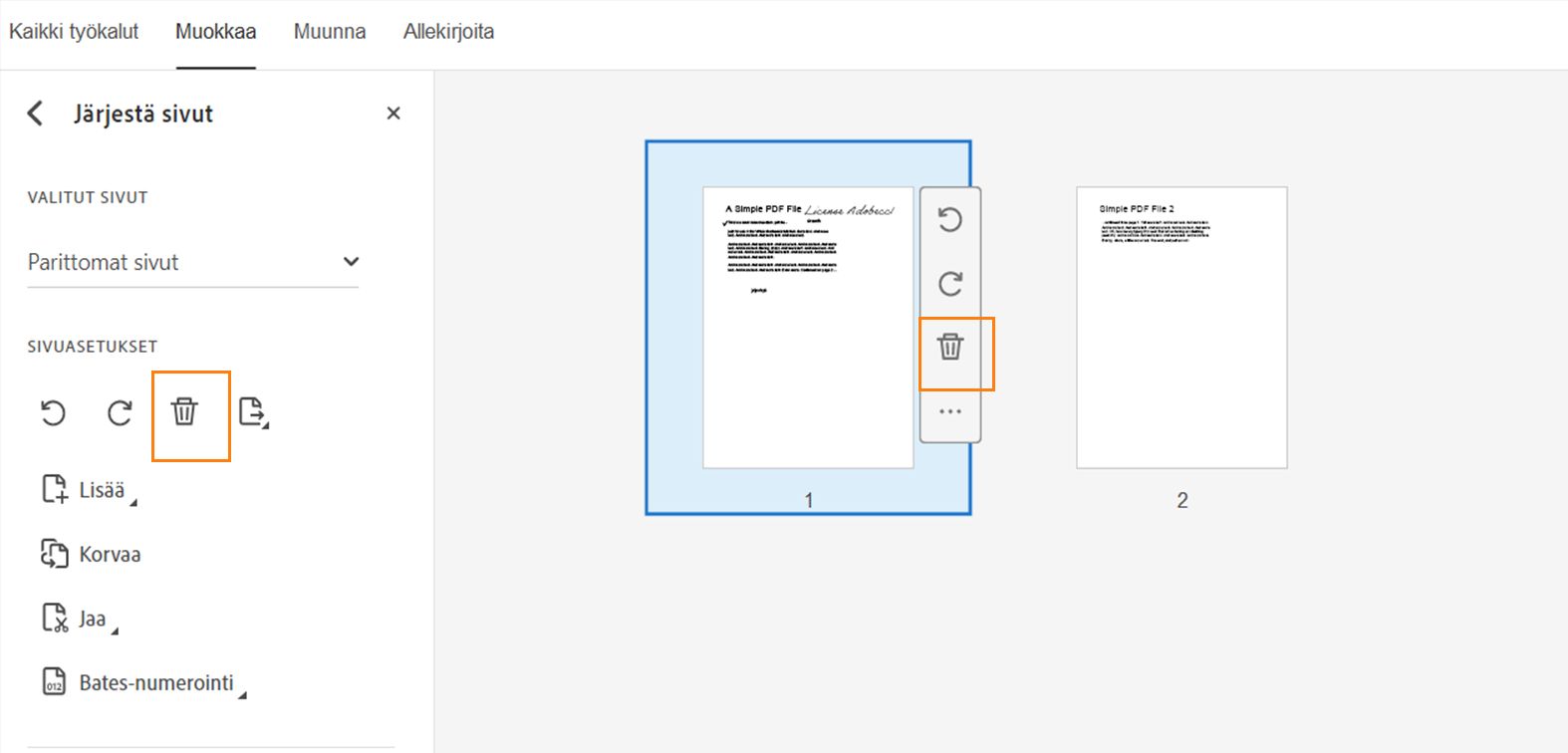The width and height of the screenshot is (1568, 753).
Task: Rotate clockwise in Sivuasetukset panel
Action: coord(120,412)
